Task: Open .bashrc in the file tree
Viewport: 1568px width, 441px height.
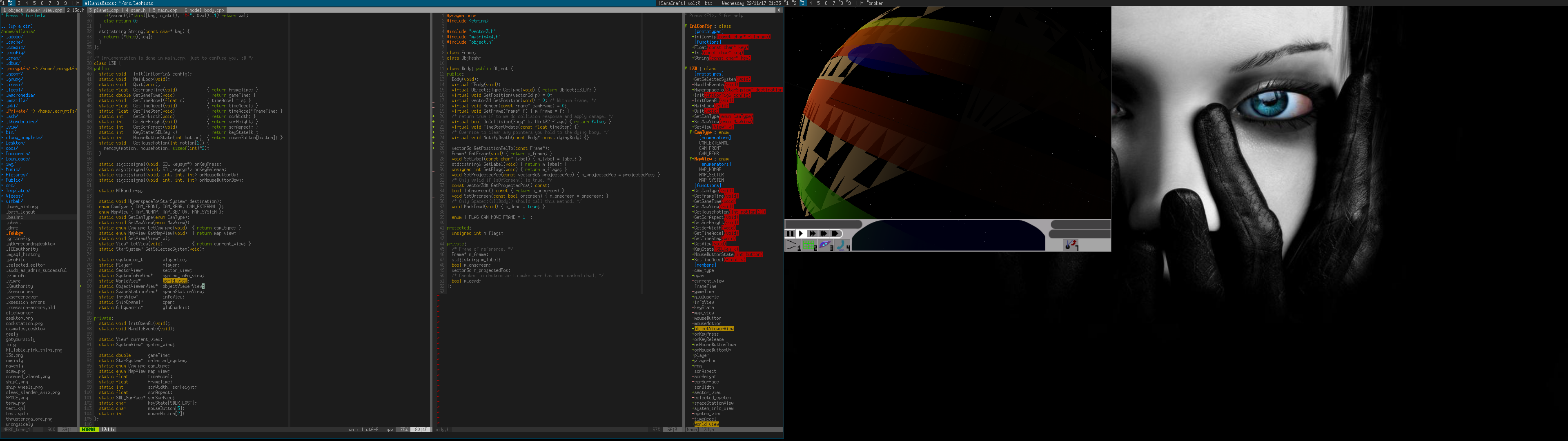Action: pyautogui.click(x=15, y=218)
